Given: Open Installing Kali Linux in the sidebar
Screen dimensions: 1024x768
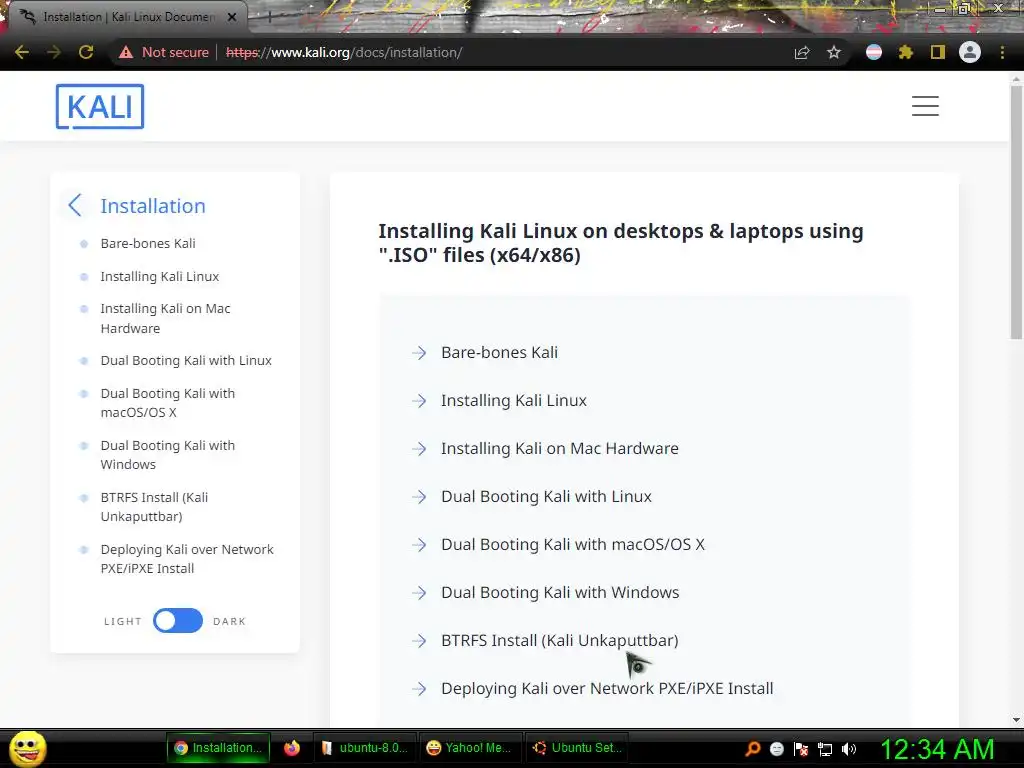Looking at the screenshot, I should coord(160,277).
